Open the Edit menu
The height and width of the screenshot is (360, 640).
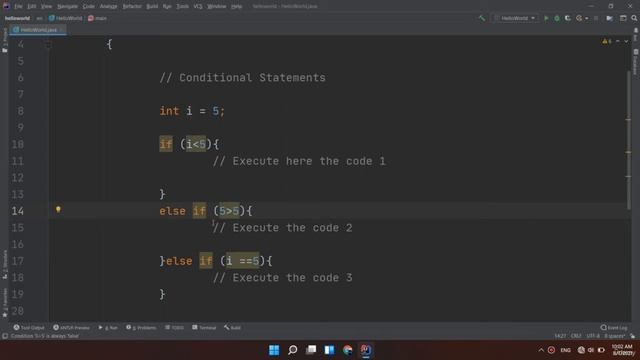point(32,7)
